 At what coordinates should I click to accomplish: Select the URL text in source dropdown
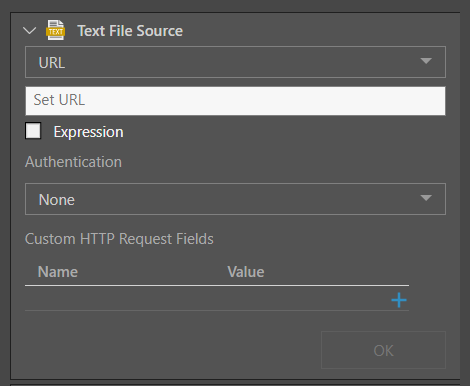(52, 63)
